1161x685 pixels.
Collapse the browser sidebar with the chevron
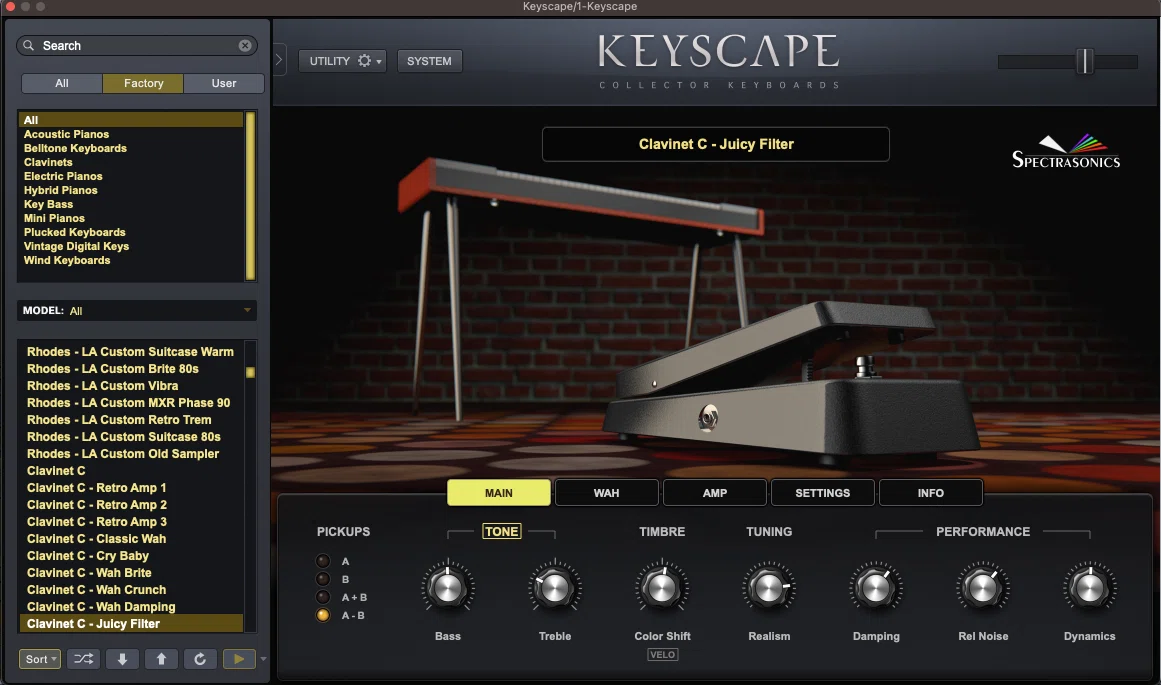[x=279, y=60]
